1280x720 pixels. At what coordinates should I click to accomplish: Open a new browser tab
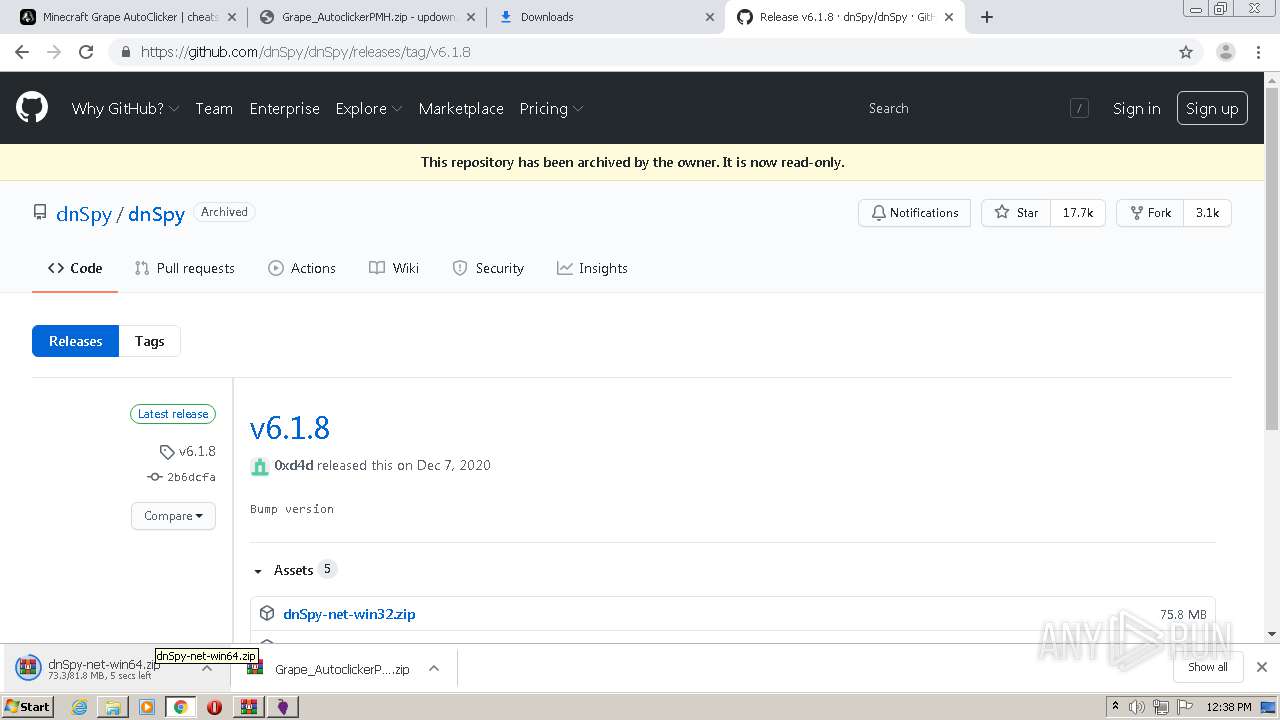[987, 17]
